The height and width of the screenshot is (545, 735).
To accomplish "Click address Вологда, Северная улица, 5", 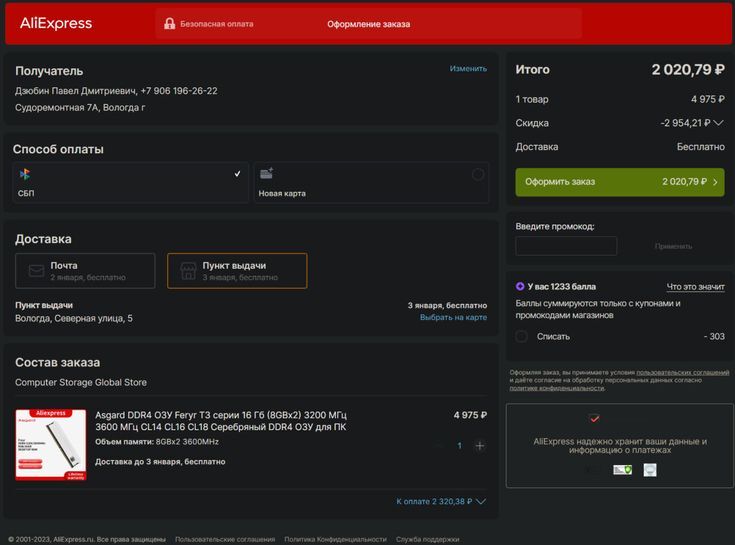I will click(x=74, y=318).
